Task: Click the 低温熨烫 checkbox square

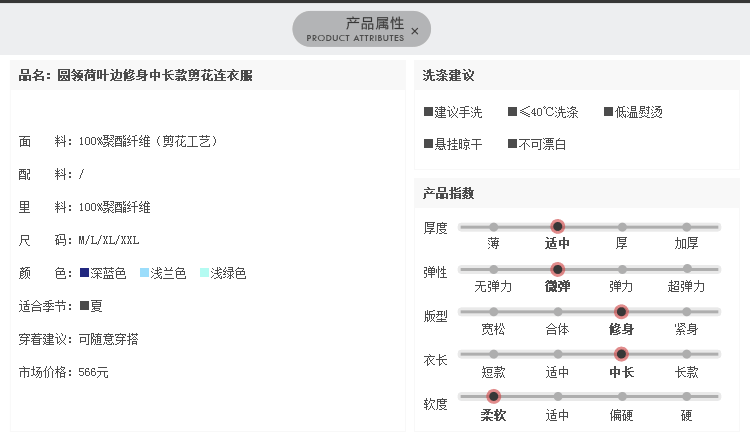Action: [x=608, y=111]
